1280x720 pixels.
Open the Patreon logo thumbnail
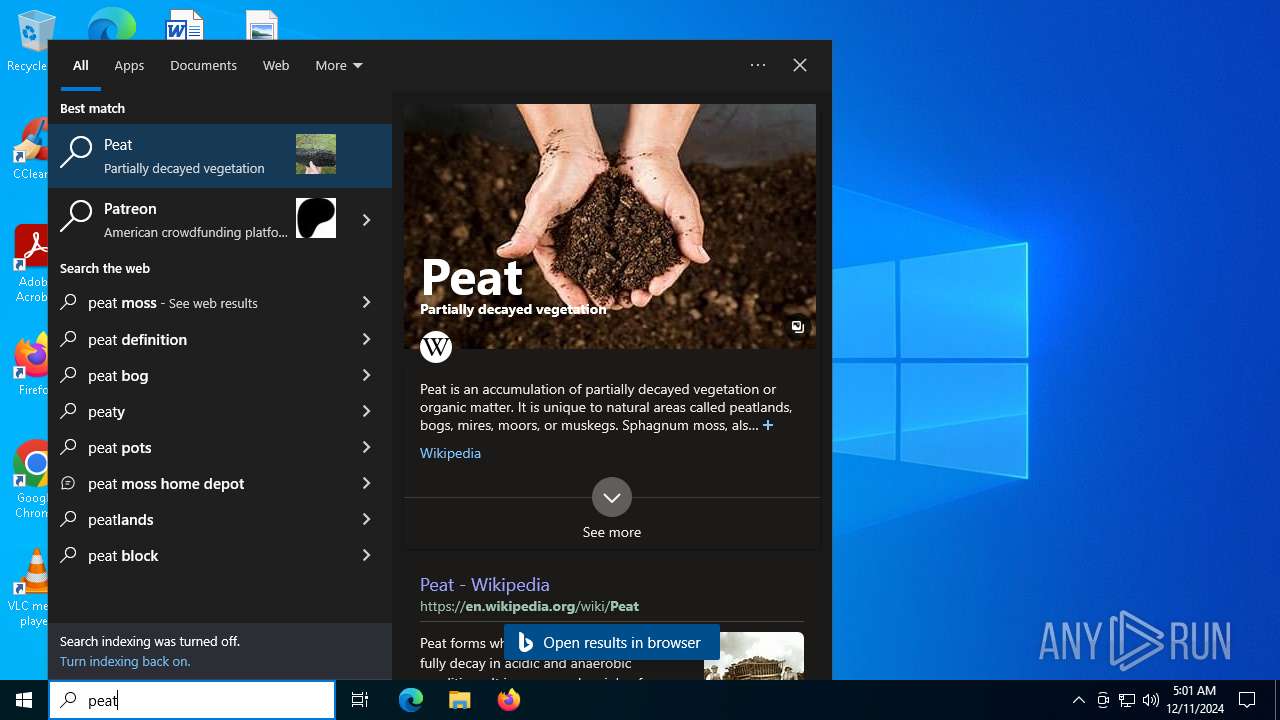(316, 218)
